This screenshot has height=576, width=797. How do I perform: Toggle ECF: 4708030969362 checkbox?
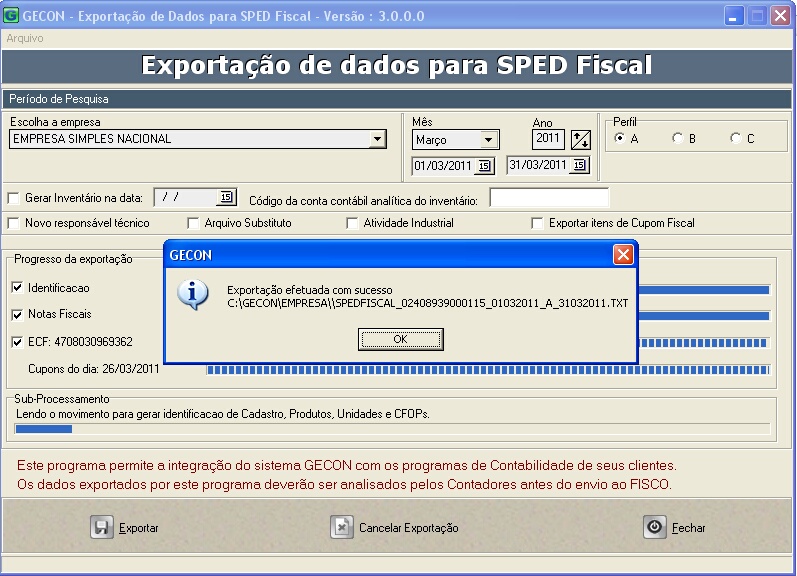17,342
